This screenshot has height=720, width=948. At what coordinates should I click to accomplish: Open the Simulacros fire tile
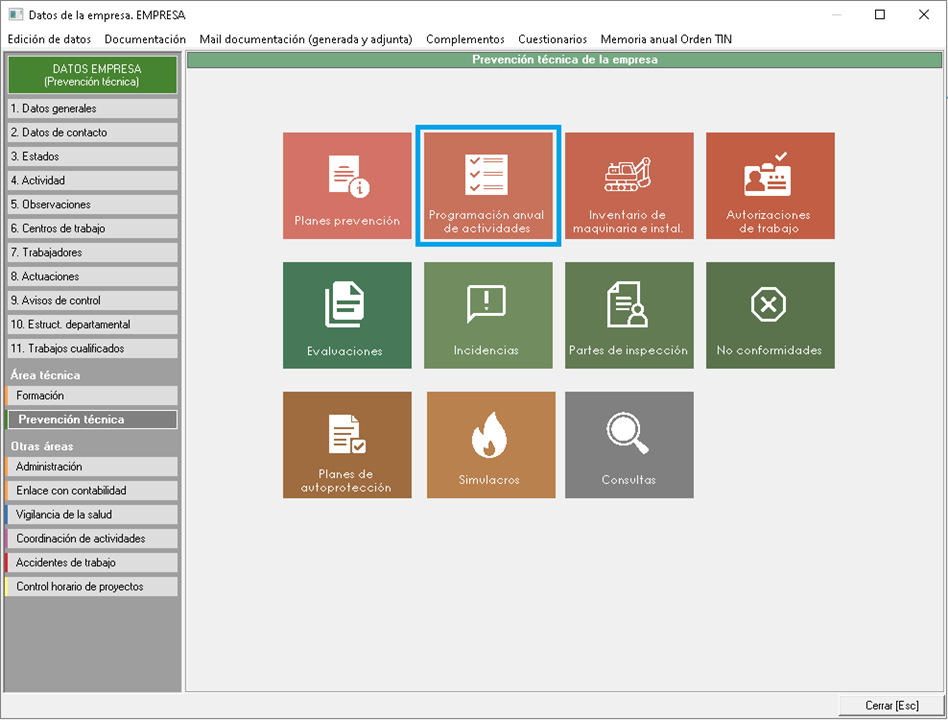pos(490,445)
